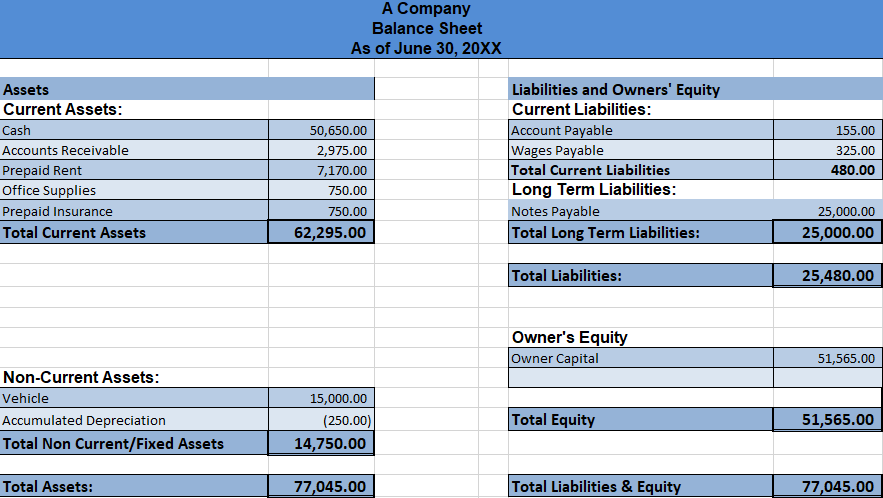Select the 'Account Payable' label cell
The image size is (883, 498).
tap(641, 130)
